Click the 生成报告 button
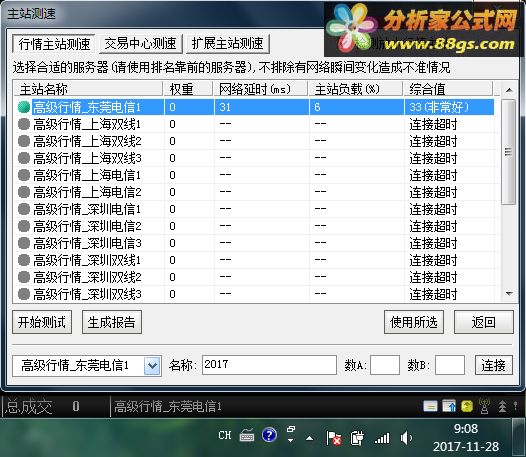The image size is (526, 457). tap(112, 322)
